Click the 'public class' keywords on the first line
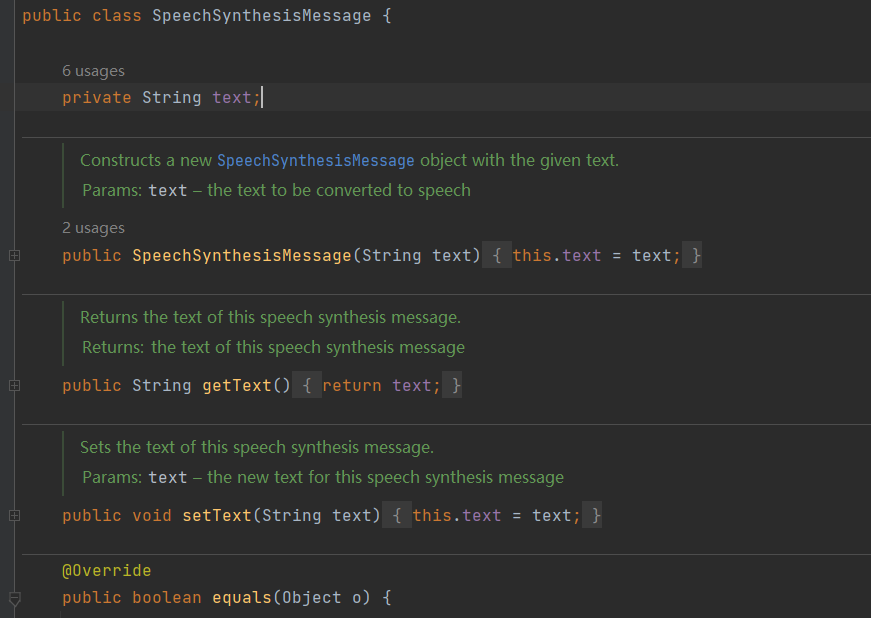871x618 pixels. 82,16
